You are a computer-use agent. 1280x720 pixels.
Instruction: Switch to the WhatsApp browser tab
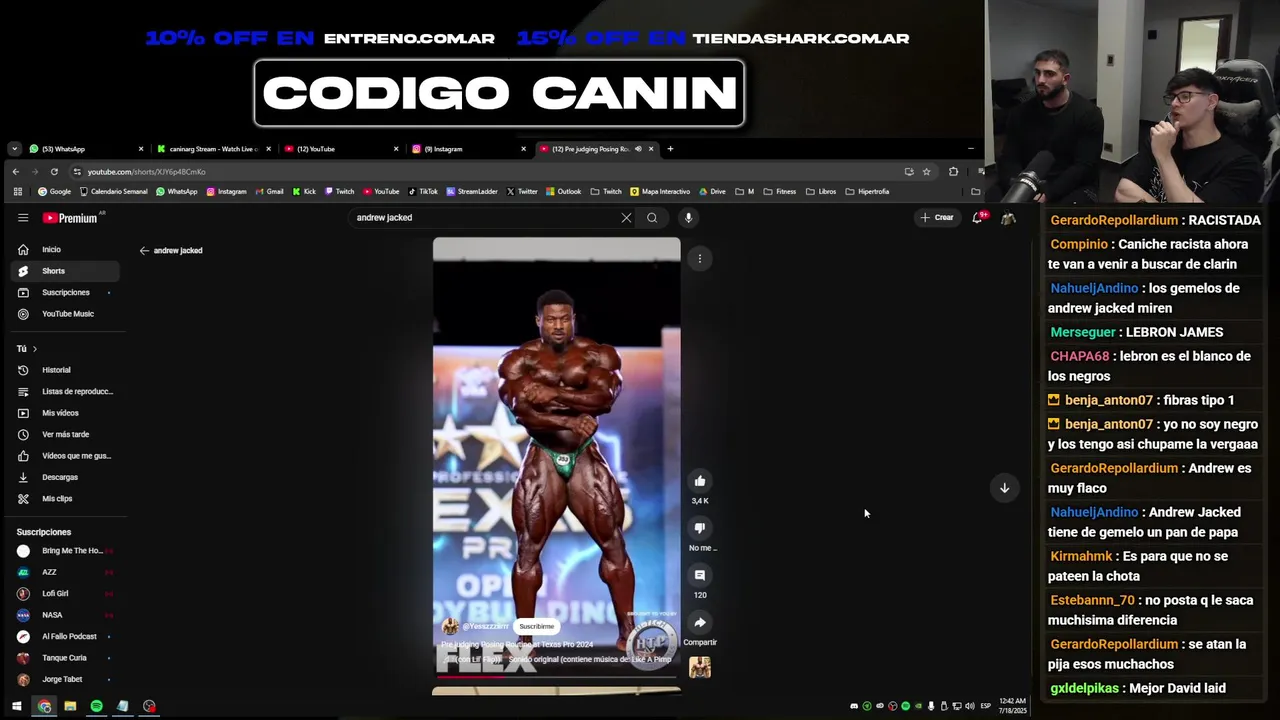pyautogui.click(x=84, y=149)
